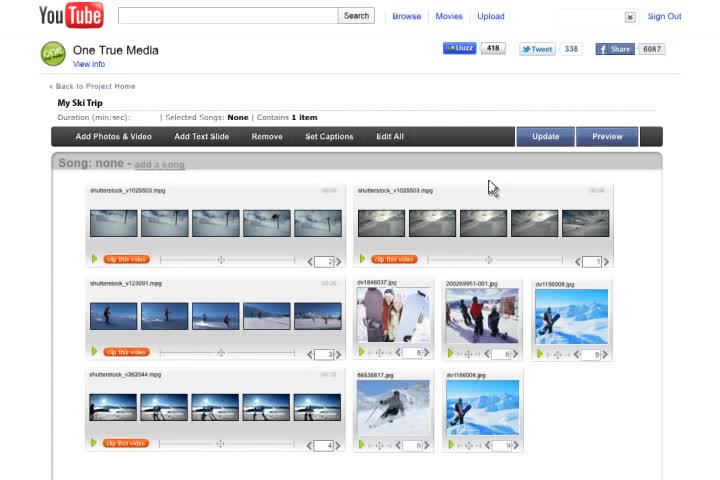The width and height of the screenshot is (720, 480).
Task: Click play icon under dv1846037.jpg photo
Action: [362, 352]
